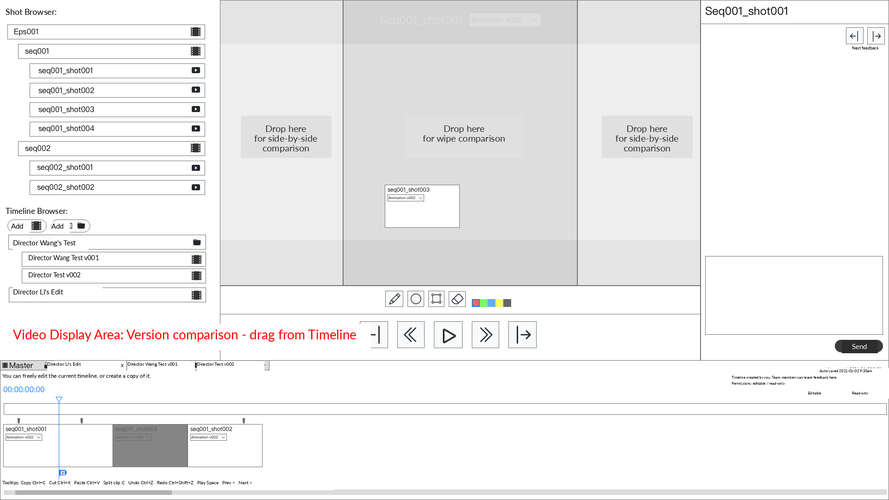Open Director Wang's Test folder

tap(107, 243)
